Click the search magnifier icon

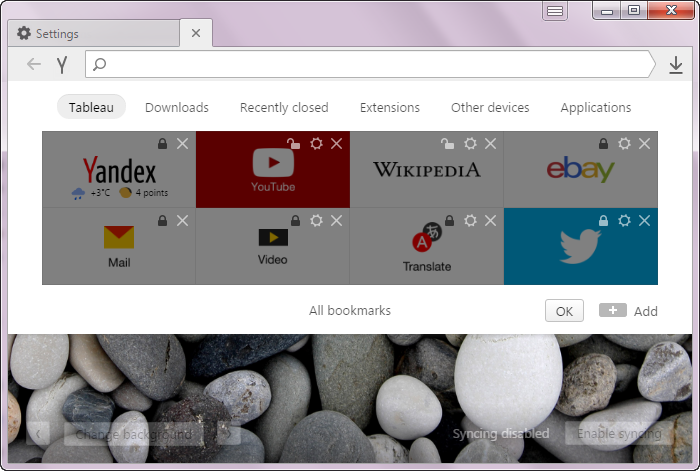coord(100,64)
